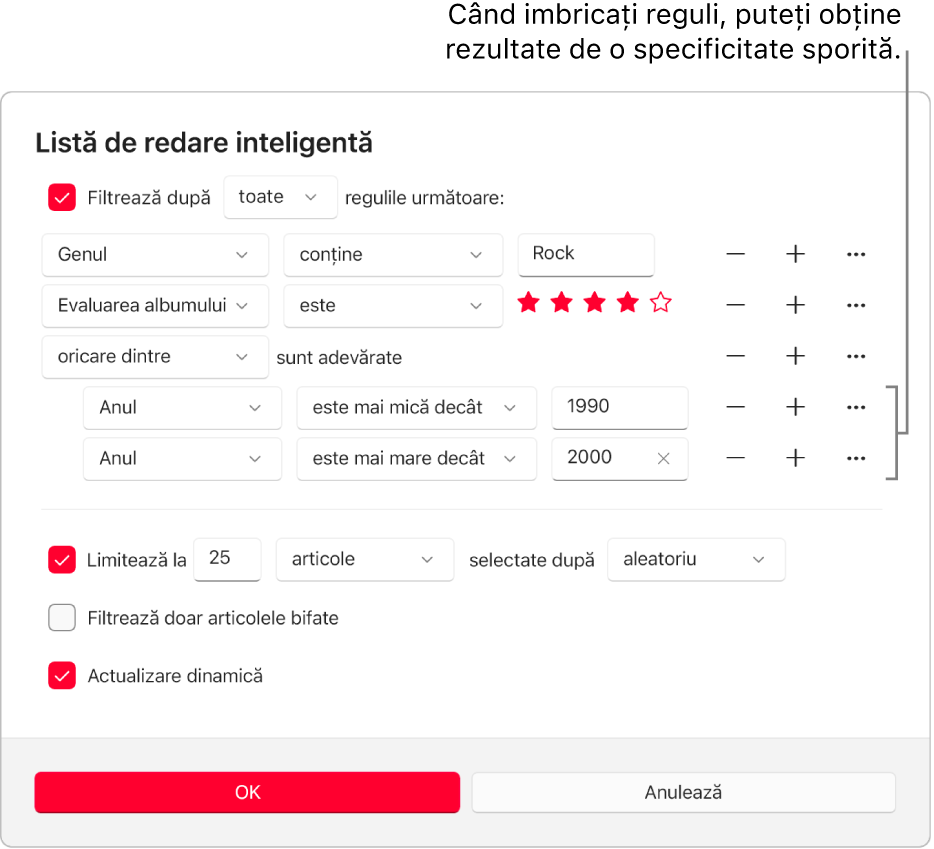
Task: Remove the oricare dintre rule group
Action: [735, 357]
